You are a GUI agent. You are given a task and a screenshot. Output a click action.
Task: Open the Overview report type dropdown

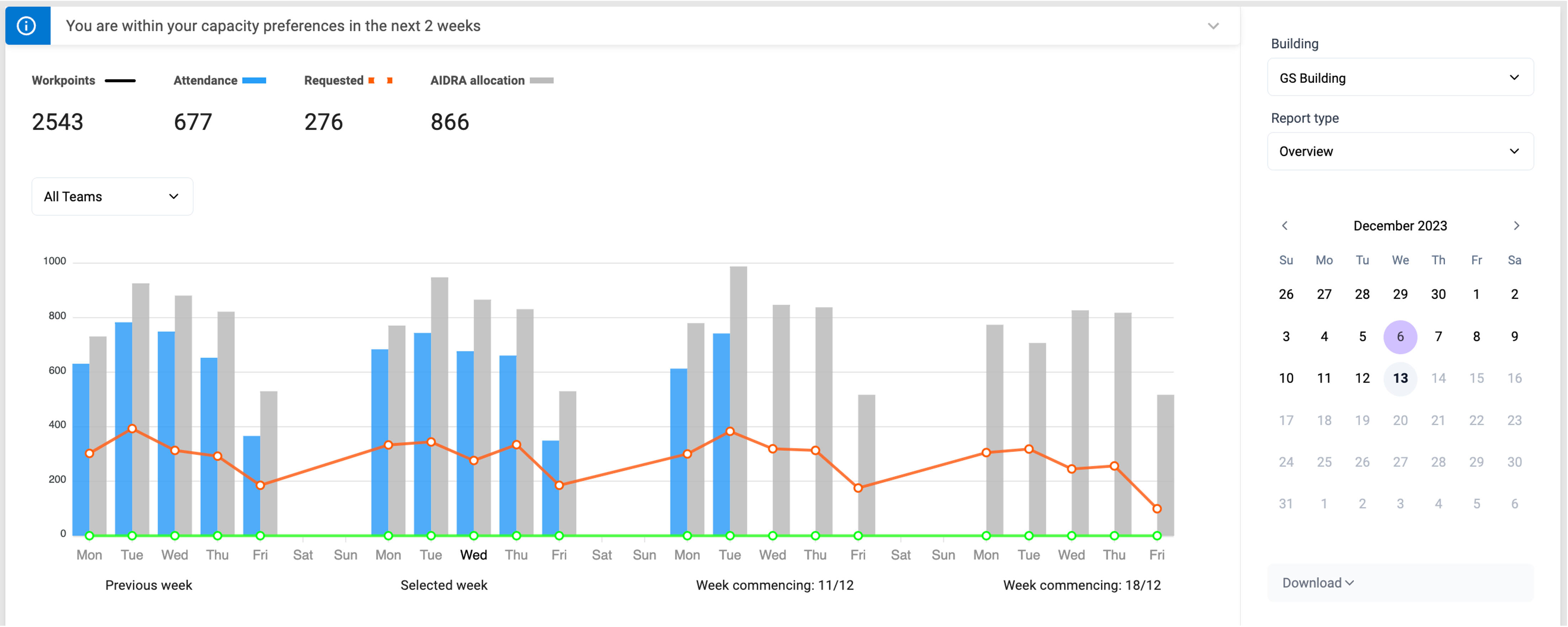click(1399, 151)
